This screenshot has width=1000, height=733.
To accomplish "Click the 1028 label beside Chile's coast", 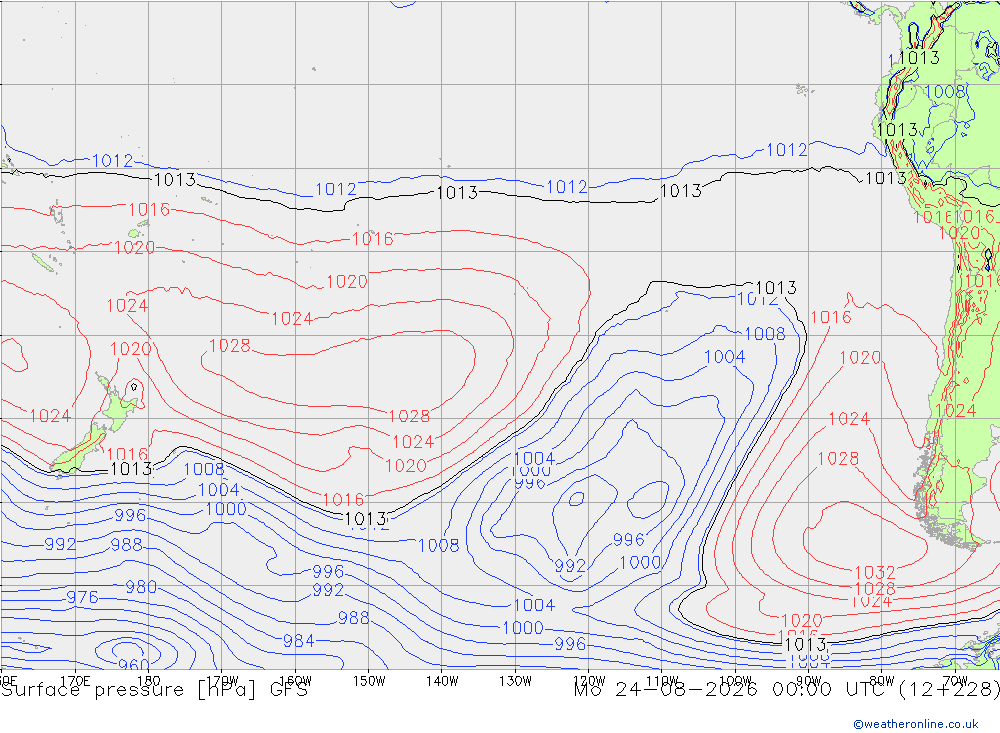I will pyautogui.click(x=838, y=459).
